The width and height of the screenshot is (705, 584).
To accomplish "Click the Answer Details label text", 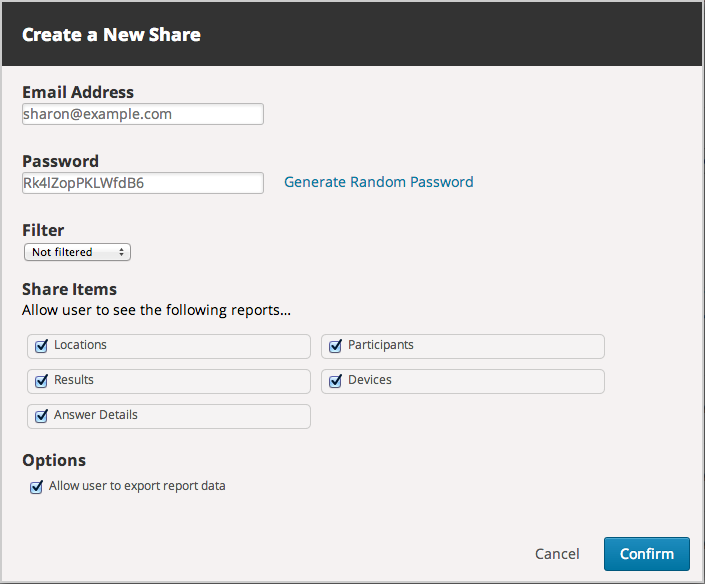I will 95,415.
